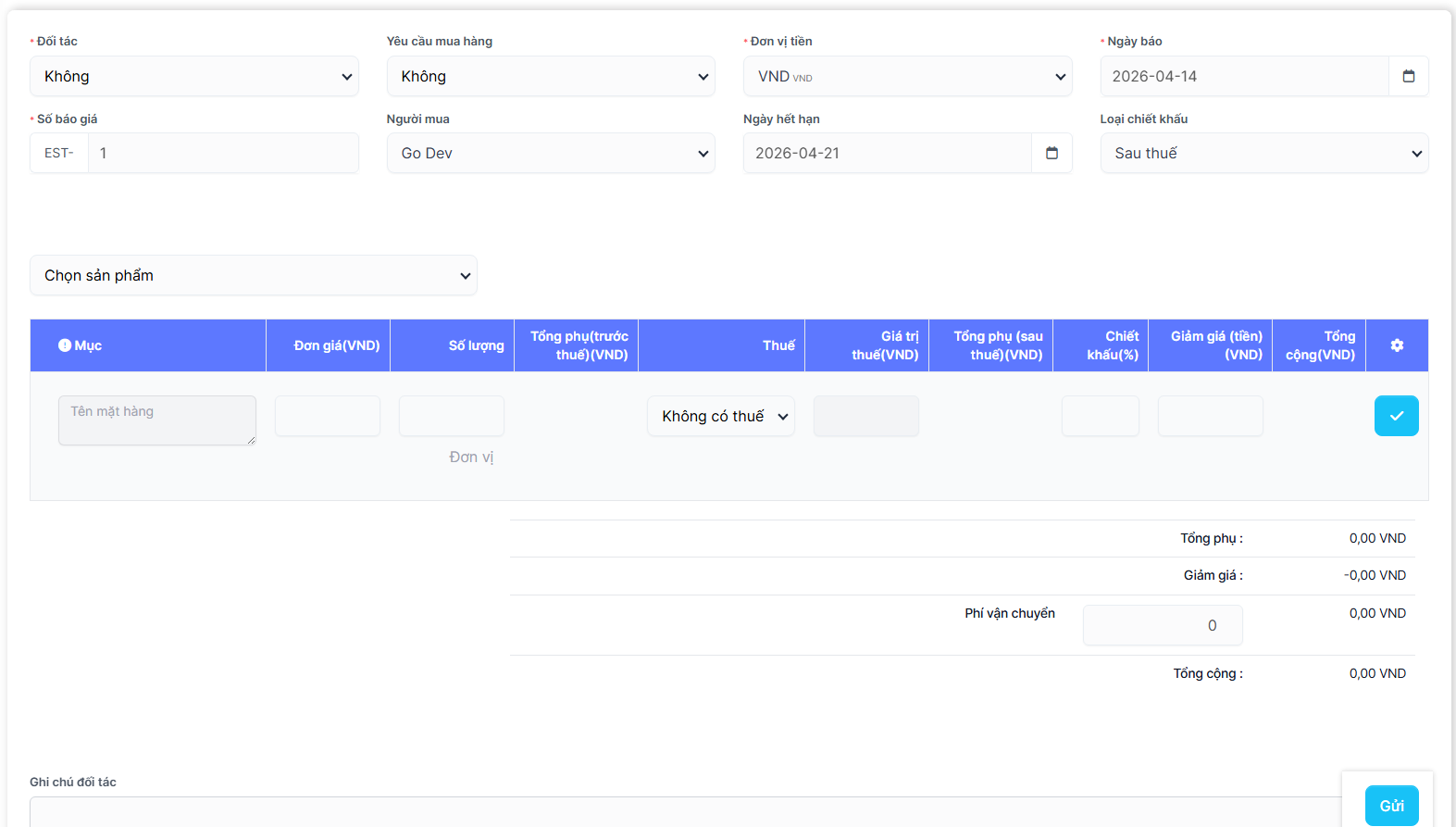Image resolution: width=1456 pixels, height=827 pixels.
Task: Open the Loại chiết khấu dropdown
Action: [x=1263, y=153]
